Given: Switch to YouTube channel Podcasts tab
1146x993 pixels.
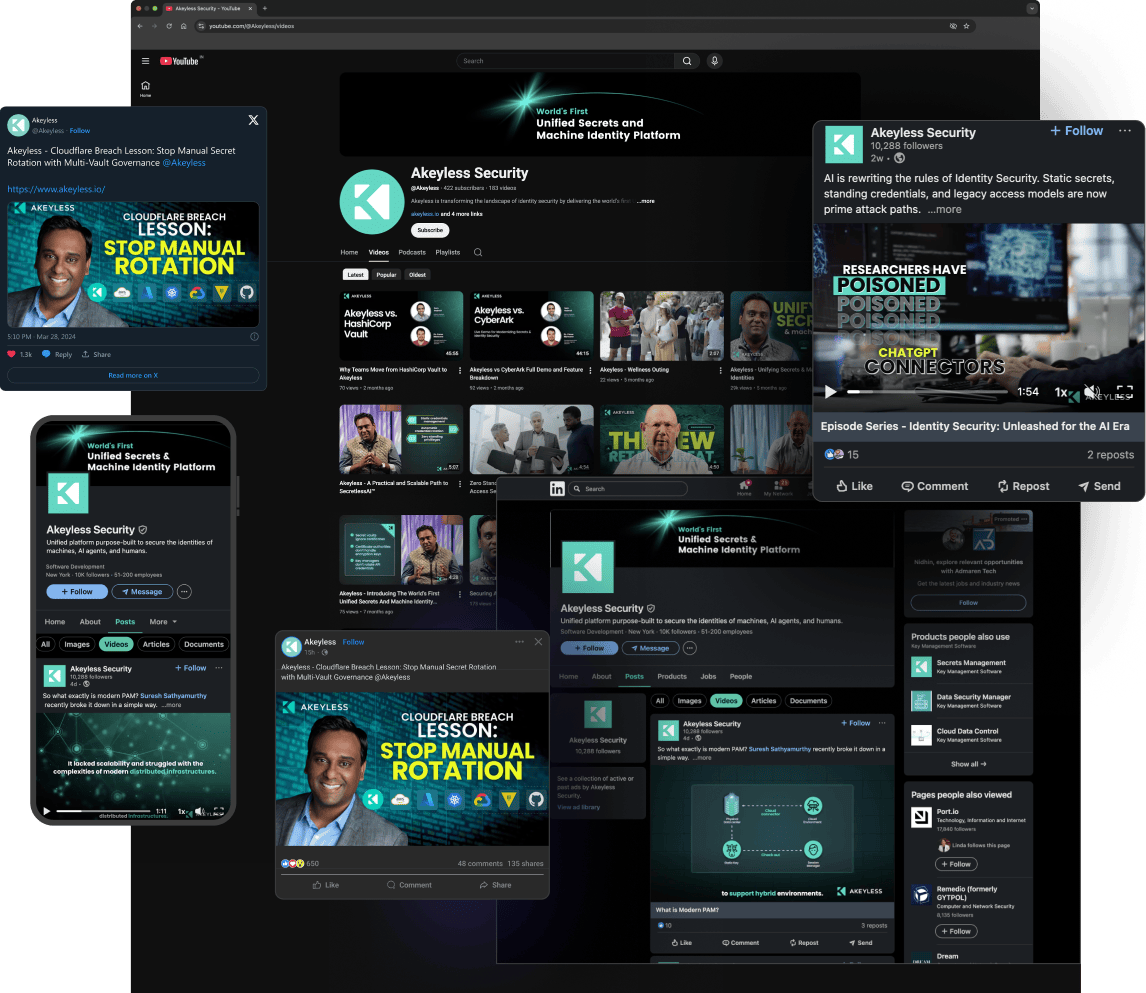Looking at the screenshot, I should [x=412, y=253].
